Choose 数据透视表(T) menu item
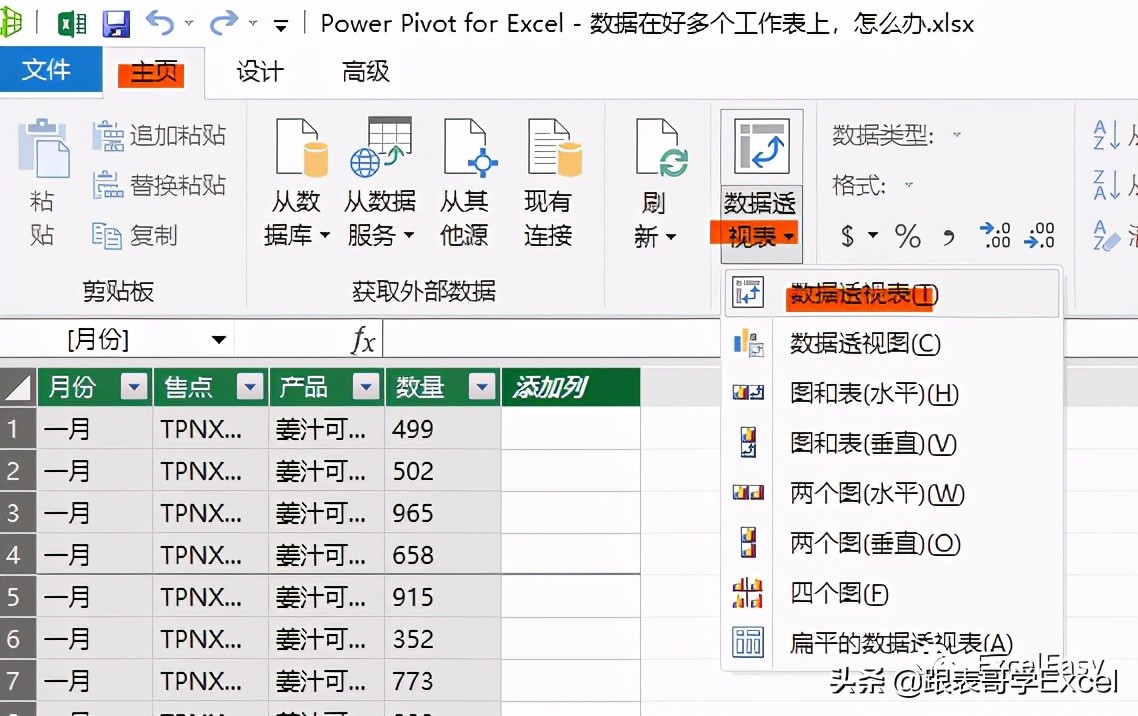Image resolution: width=1138 pixels, height=716 pixels. (893, 294)
